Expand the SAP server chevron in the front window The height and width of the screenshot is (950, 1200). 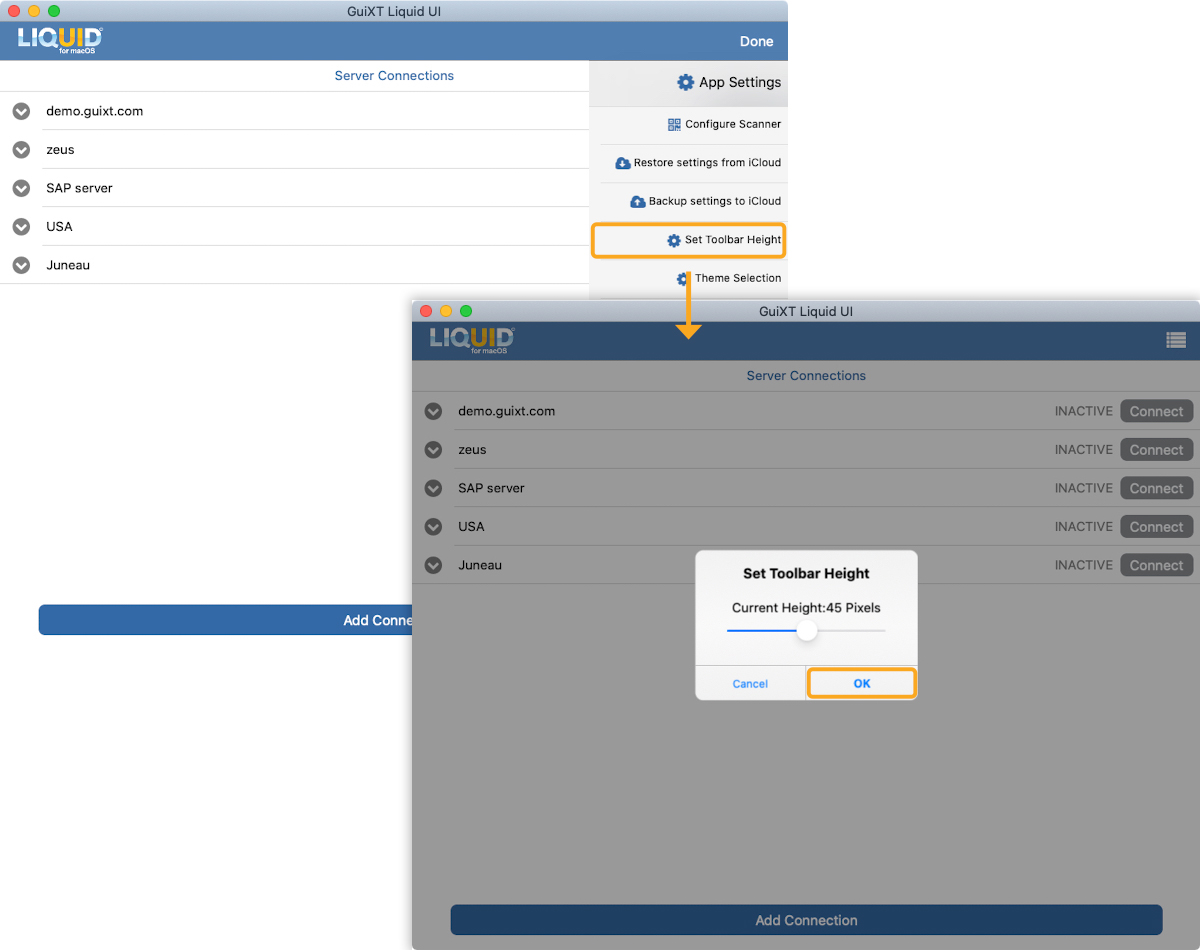[x=433, y=488]
